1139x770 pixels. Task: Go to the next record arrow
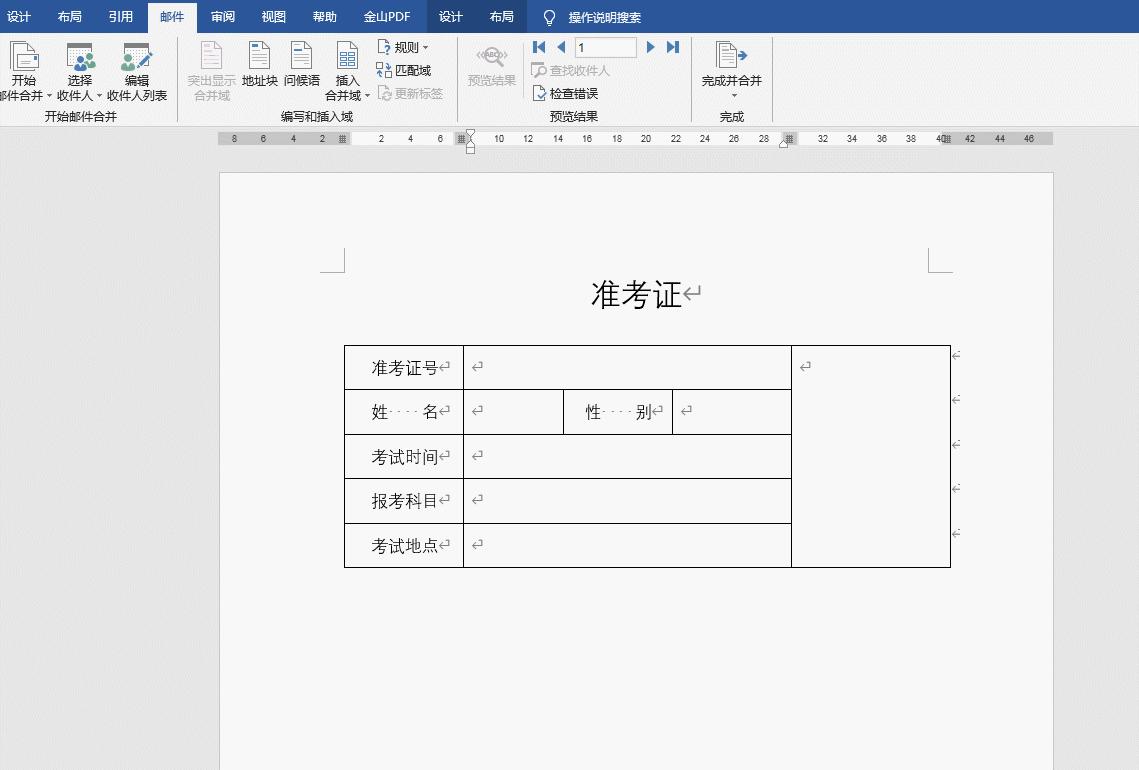tap(650, 46)
